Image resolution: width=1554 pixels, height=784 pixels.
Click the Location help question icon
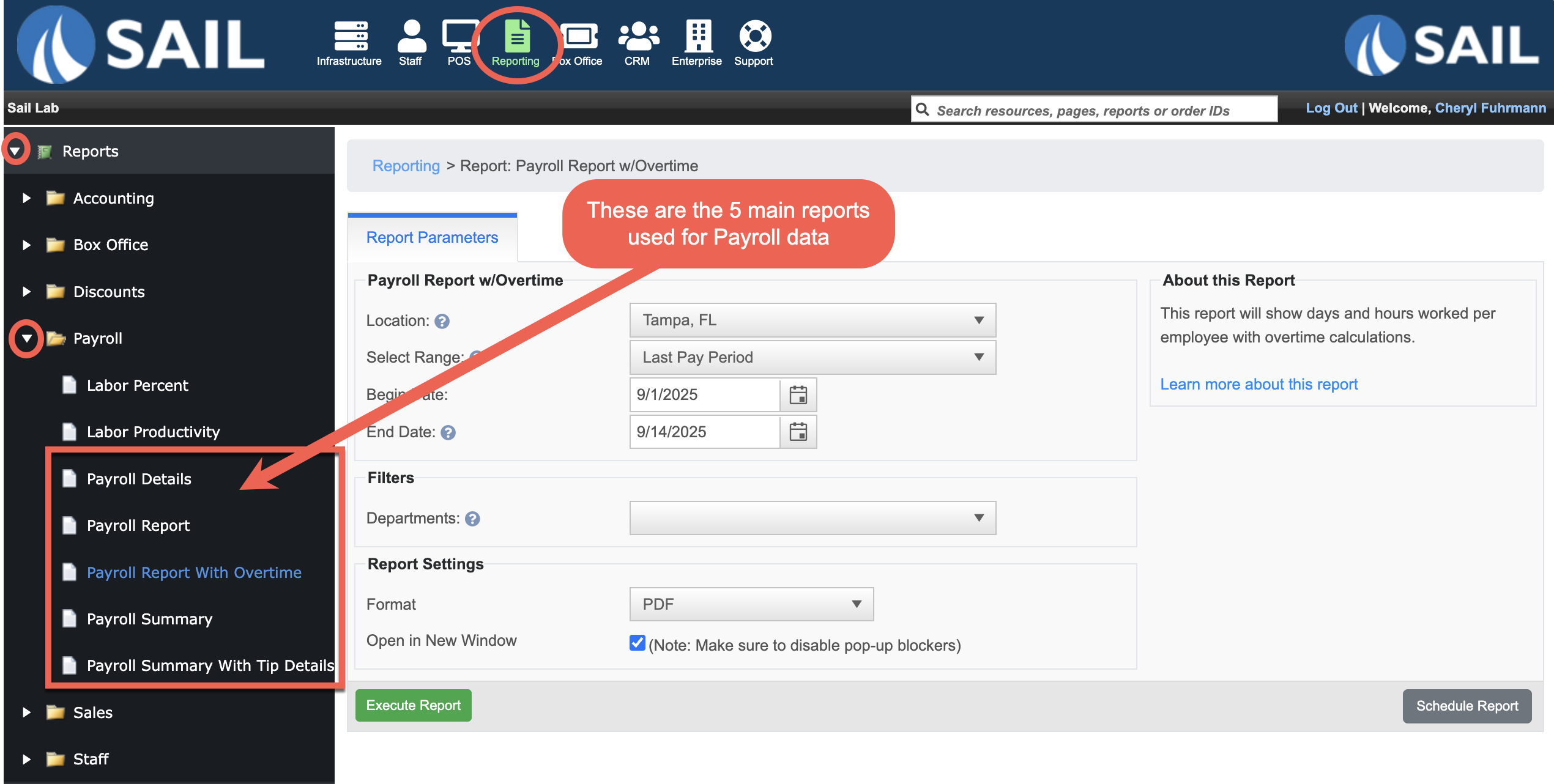[x=442, y=321]
